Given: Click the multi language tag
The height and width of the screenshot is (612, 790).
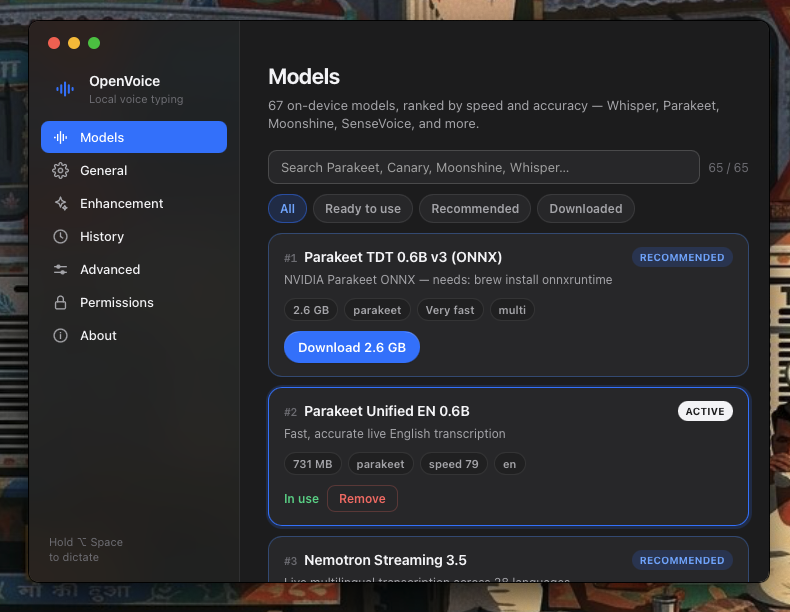Looking at the screenshot, I should point(512,310).
